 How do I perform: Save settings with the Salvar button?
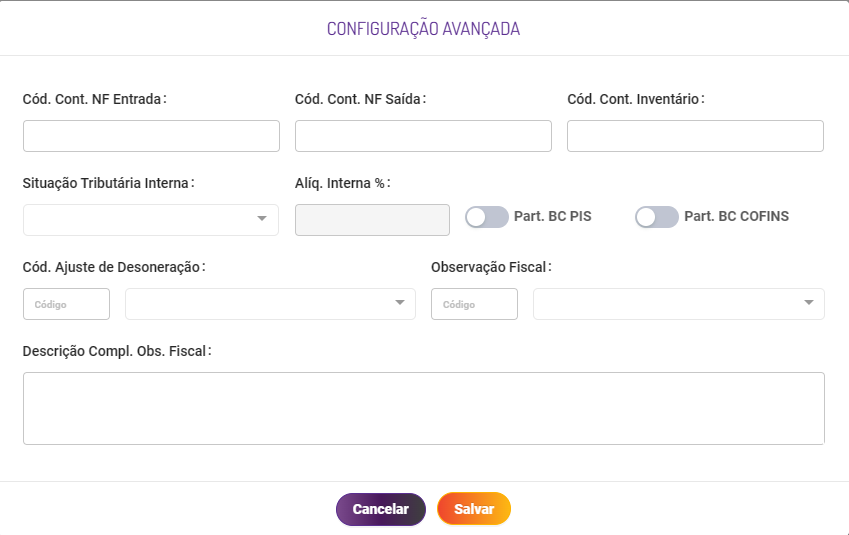tap(474, 509)
